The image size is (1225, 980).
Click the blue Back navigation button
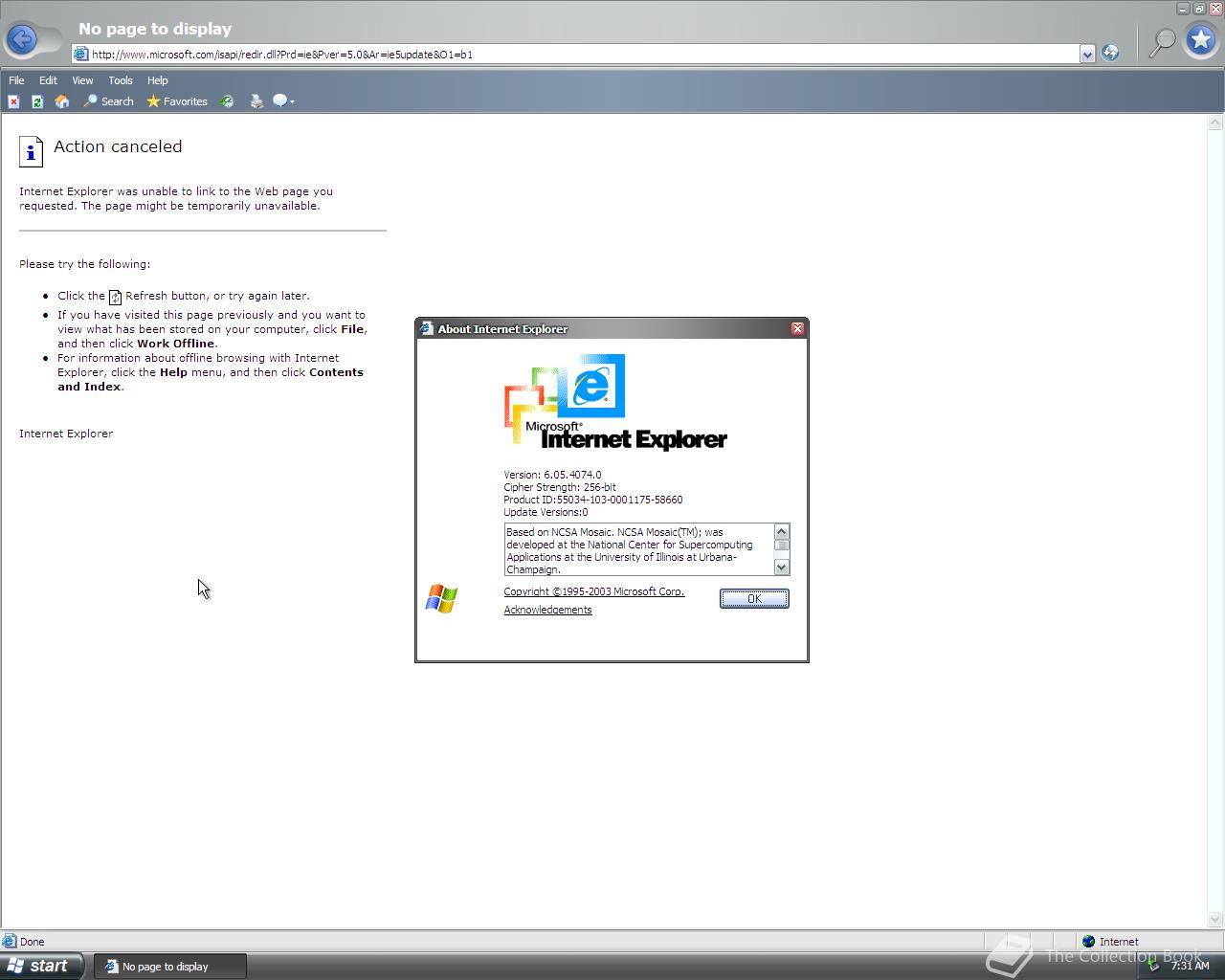click(x=22, y=40)
